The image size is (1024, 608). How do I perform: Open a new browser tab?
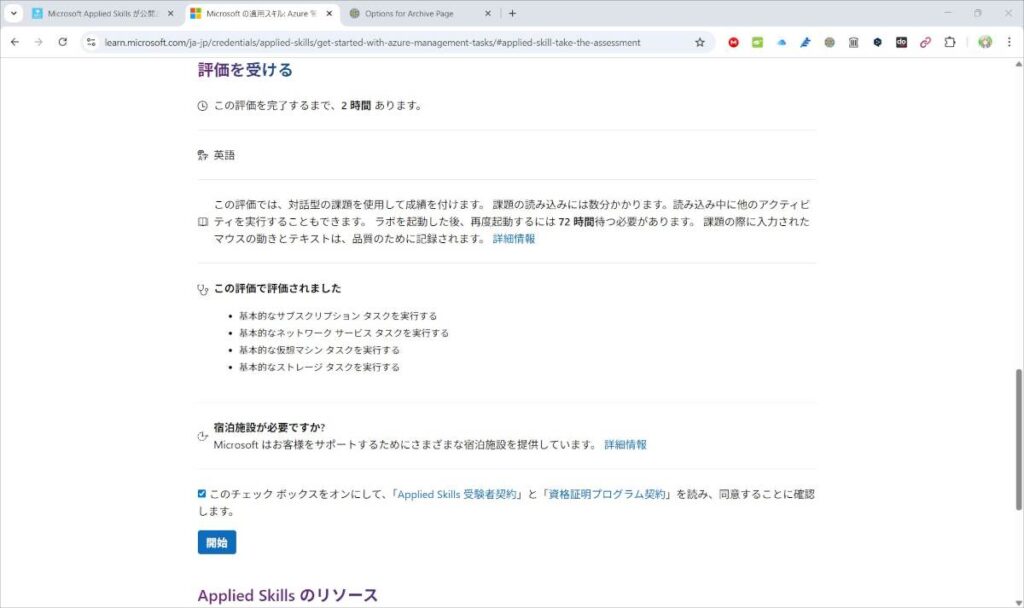coord(513,13)
